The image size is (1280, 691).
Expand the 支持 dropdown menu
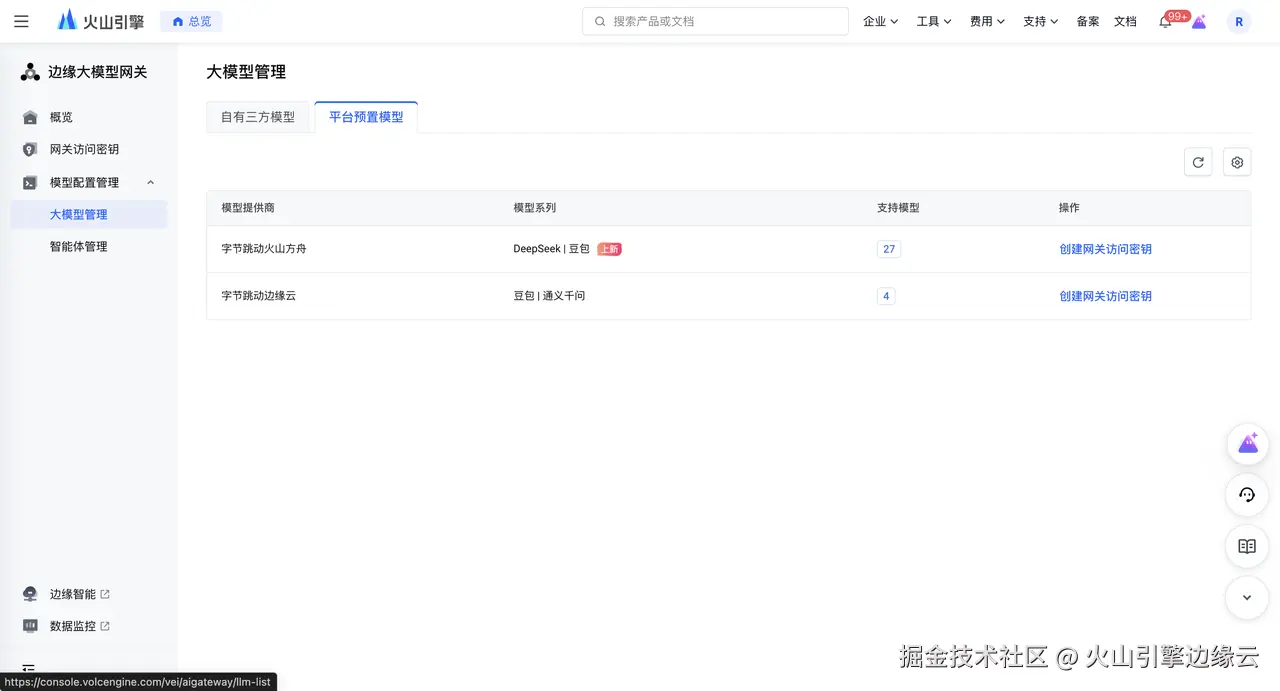1040,21
